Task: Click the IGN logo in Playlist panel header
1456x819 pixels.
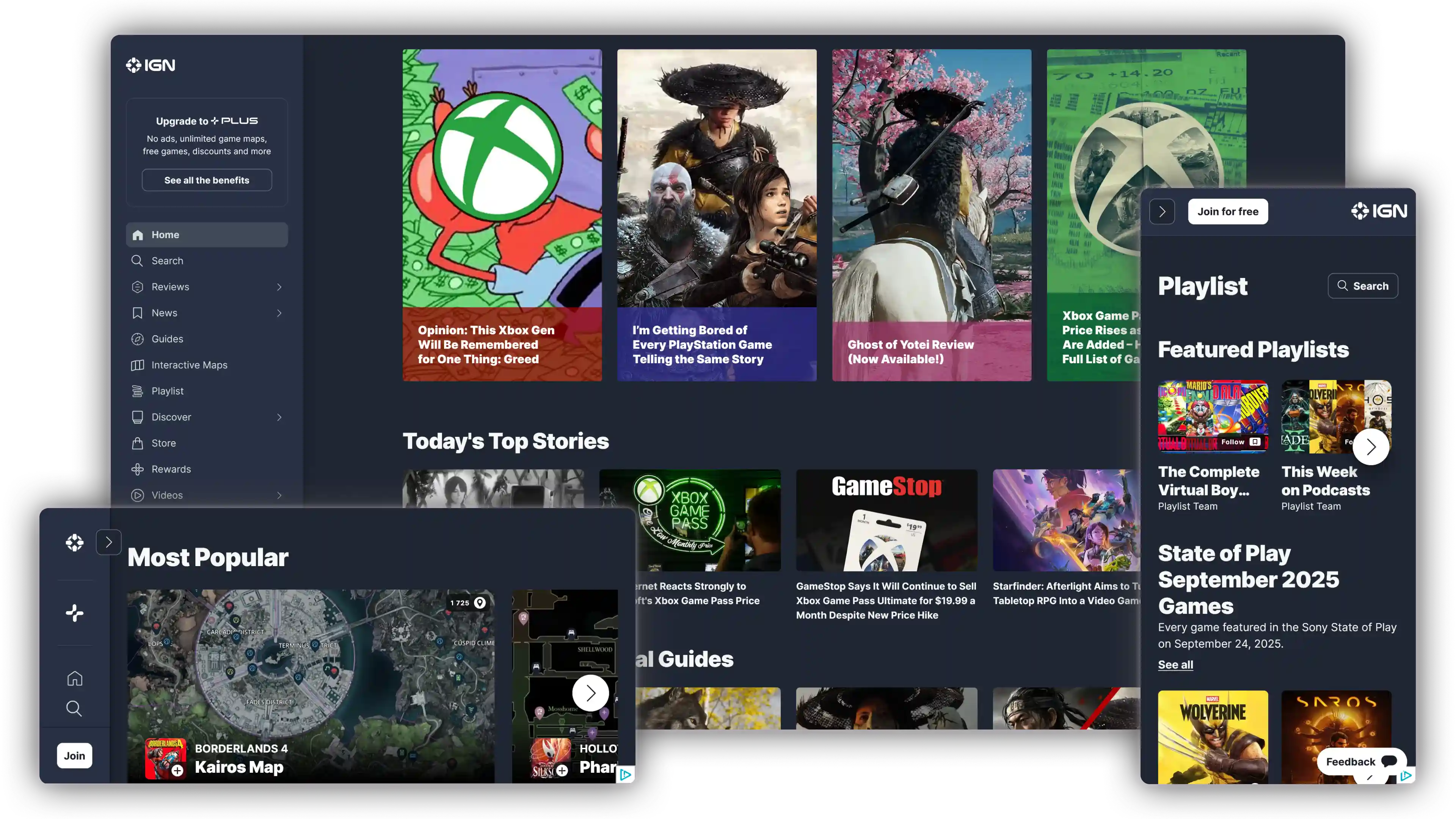Action: (x=1379, y=212)
